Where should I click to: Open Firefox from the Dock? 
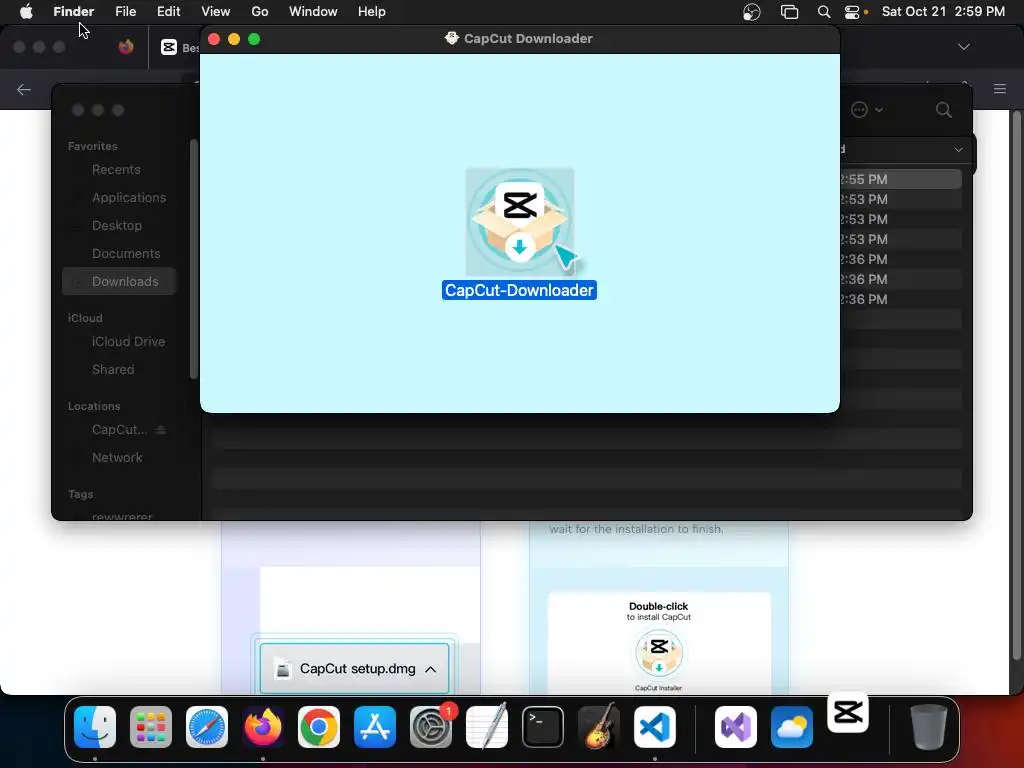[x=263, y=727]
